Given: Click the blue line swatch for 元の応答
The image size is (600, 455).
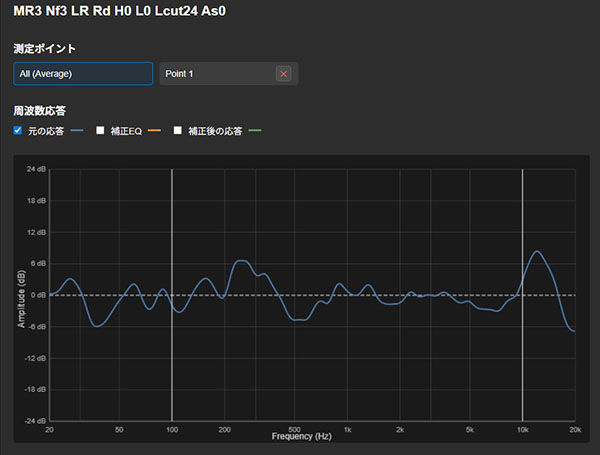Looking at the screenshot, I should coord(78,131).
